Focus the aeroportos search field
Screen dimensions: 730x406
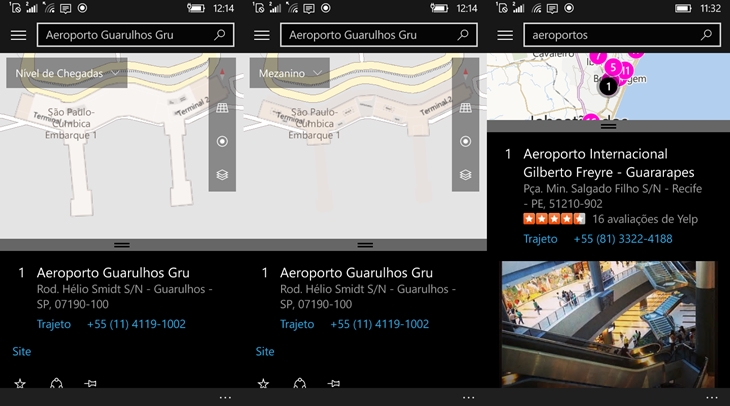coord(622,35)
